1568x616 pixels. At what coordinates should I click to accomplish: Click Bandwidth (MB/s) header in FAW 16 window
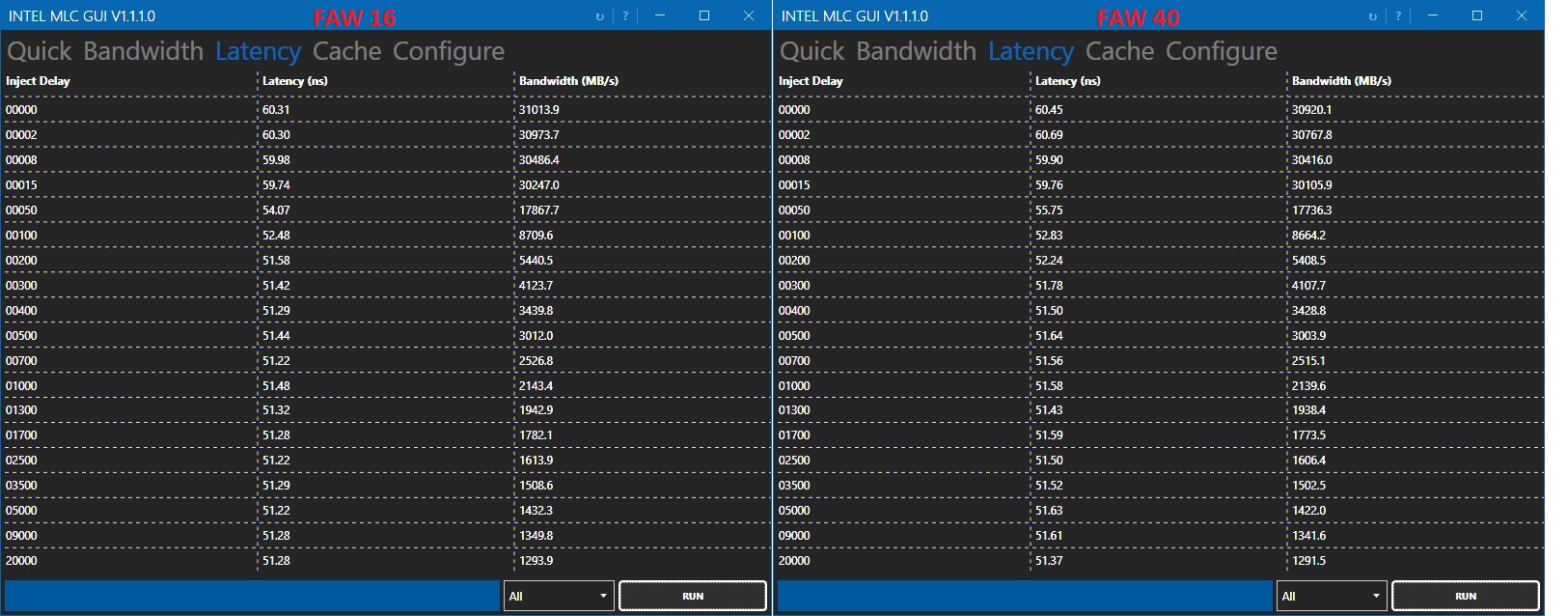pyautogui.click(x=568, y=81)
